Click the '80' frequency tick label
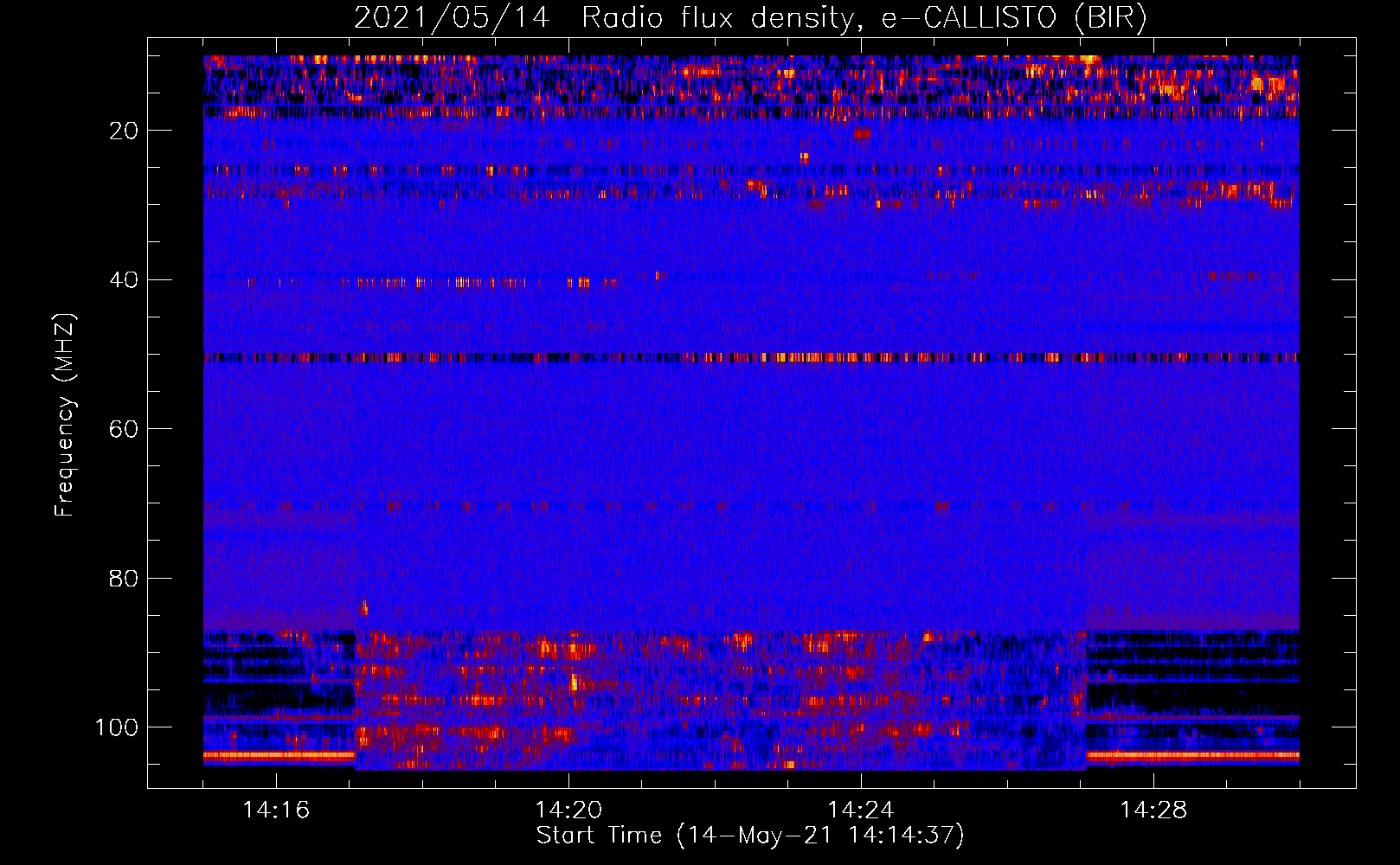The width and height of the screenshot is (1400, 865). [x=125, y=579]
